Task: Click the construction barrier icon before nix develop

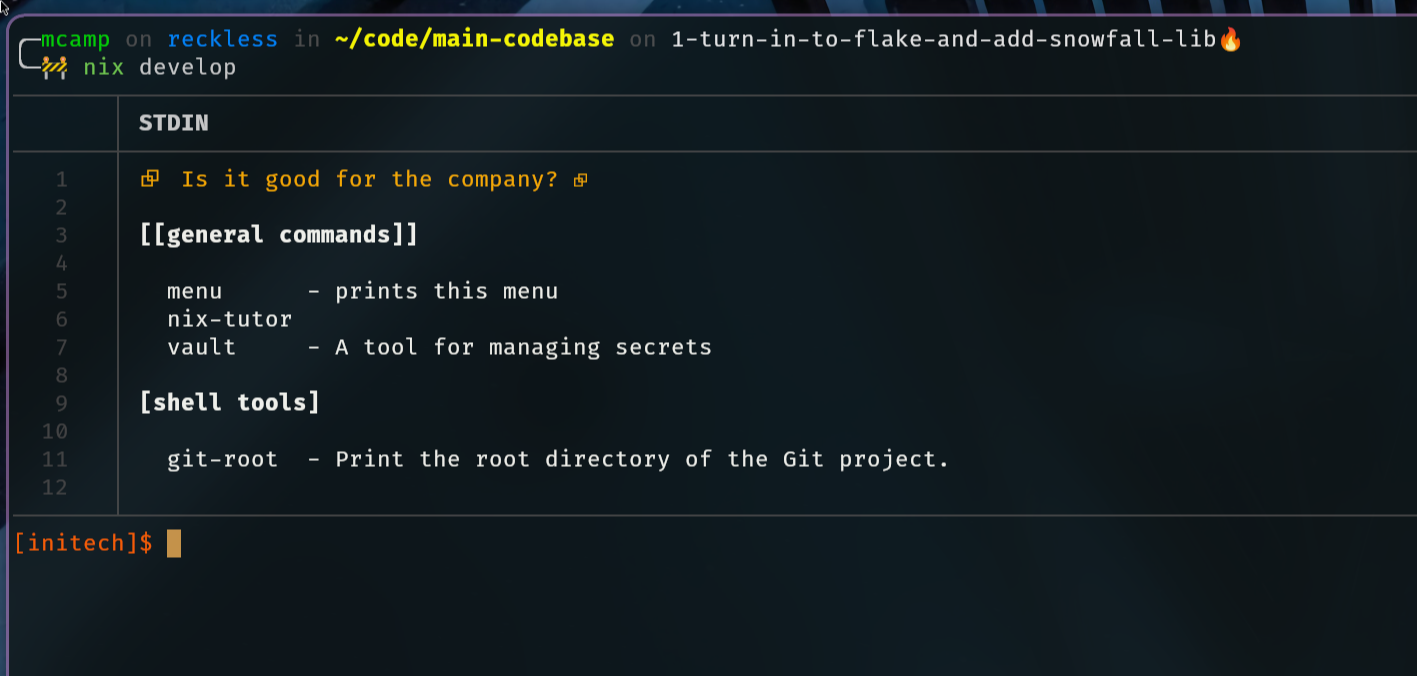Action: (55, 68)
